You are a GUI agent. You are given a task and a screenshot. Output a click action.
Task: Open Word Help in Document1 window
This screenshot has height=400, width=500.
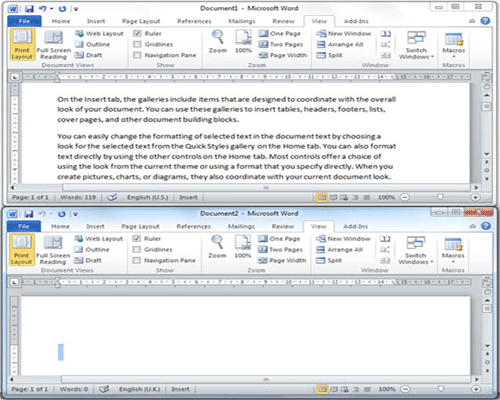pyautogui.click(x=485, y=21)
